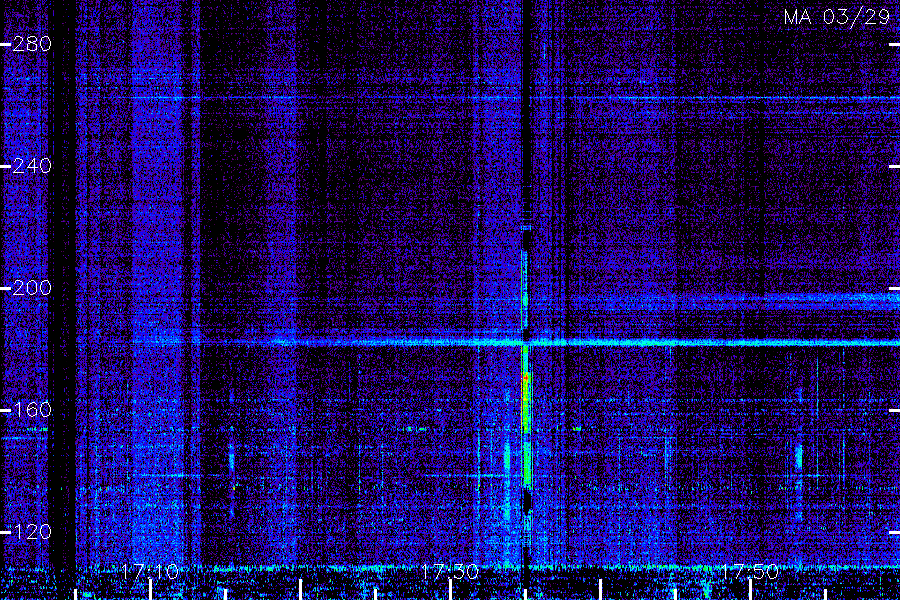Click the 240 frequency axis label
The image size is (900, 600).
[x=32, y=167]
